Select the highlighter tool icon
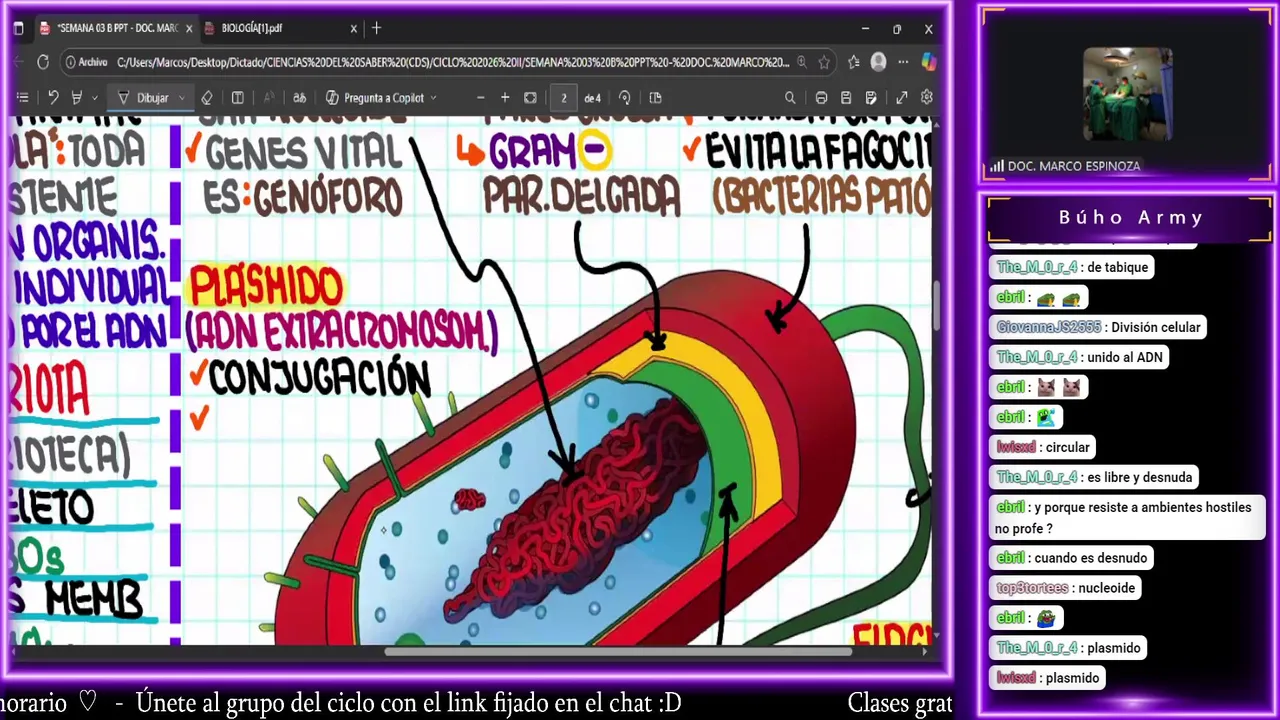The height and width of the screenshot is (720, 1280). click(x=76, y=97)
